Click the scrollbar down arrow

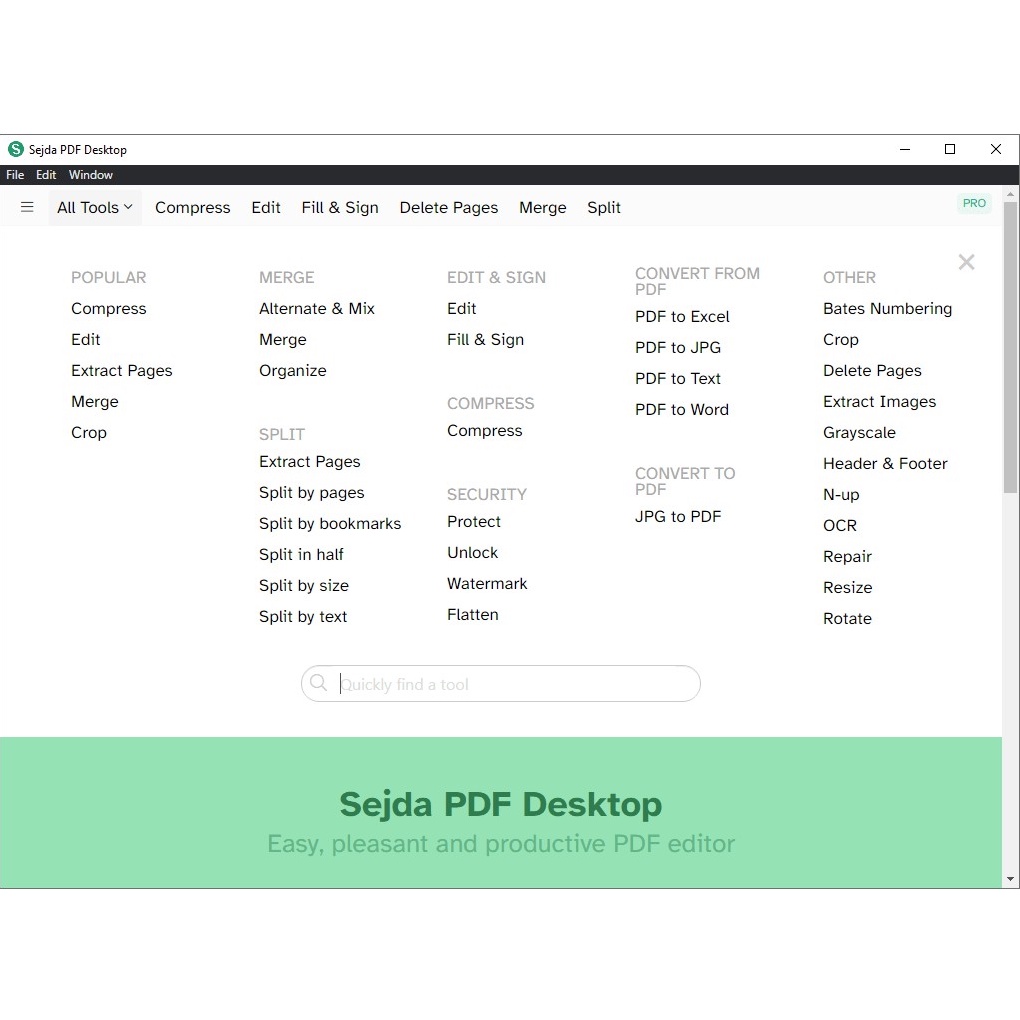(x=1011, y=879)
